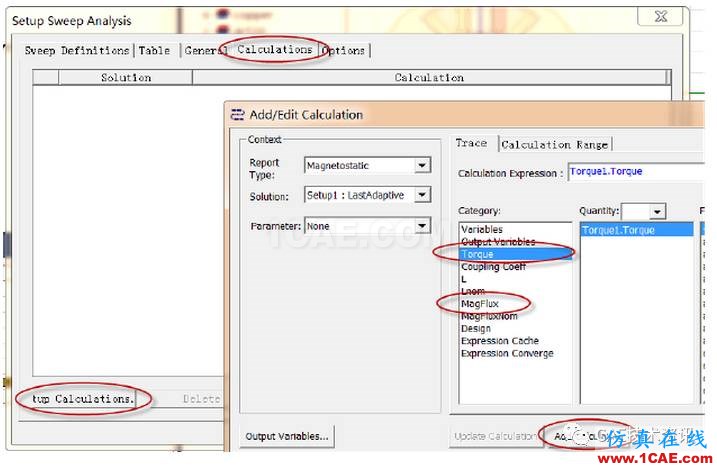Screen dimensions: 717x466
Task: Open the Quantity filter dropdown
Action: tap(657, 212)
